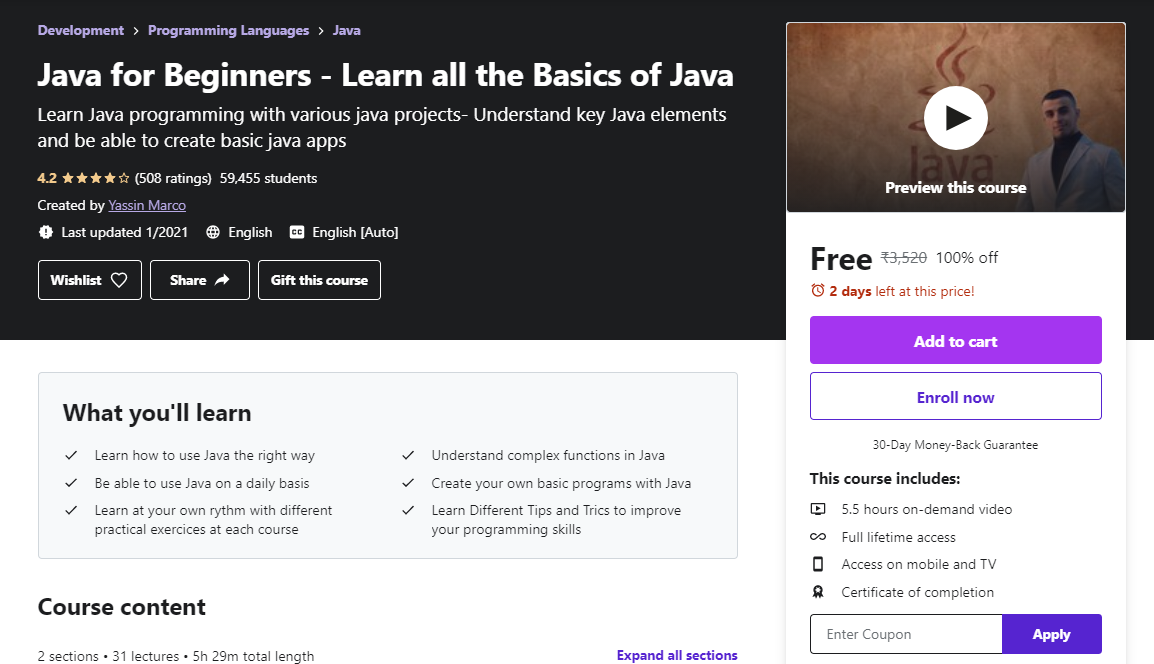Go to Programming Languages breadcrumb

coord(228,30)
